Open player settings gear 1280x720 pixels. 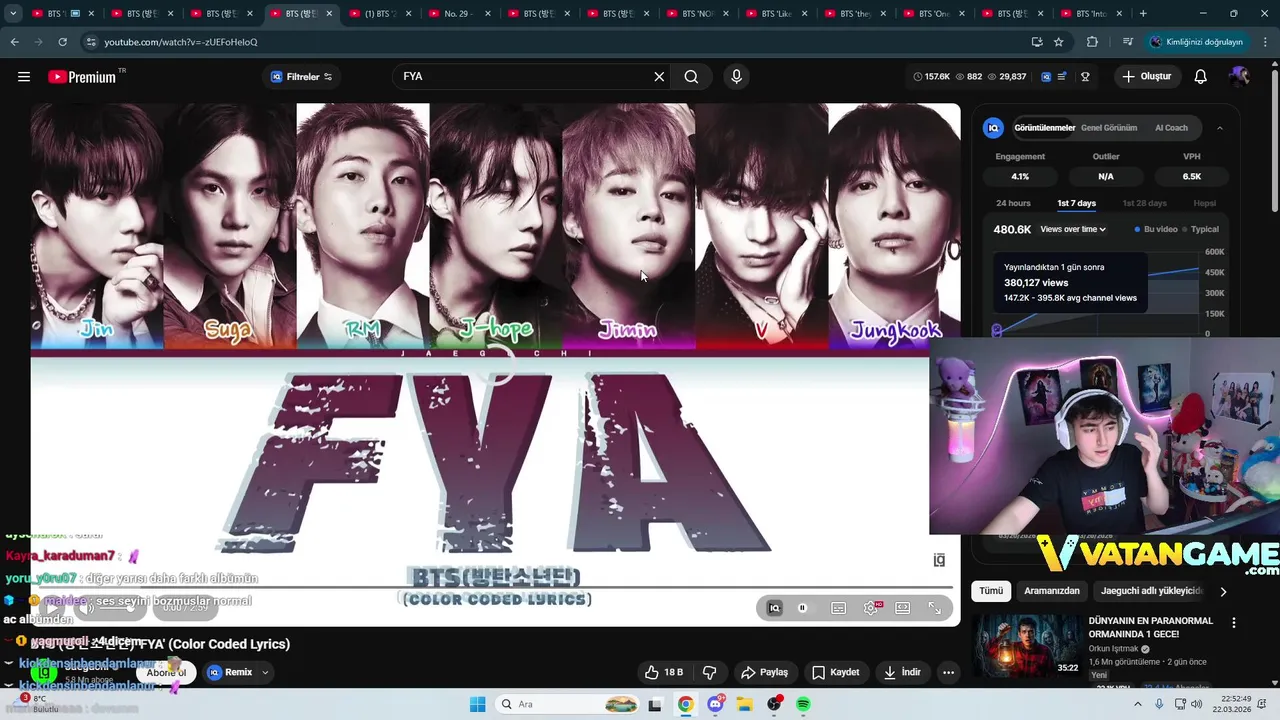click(871, 608)
